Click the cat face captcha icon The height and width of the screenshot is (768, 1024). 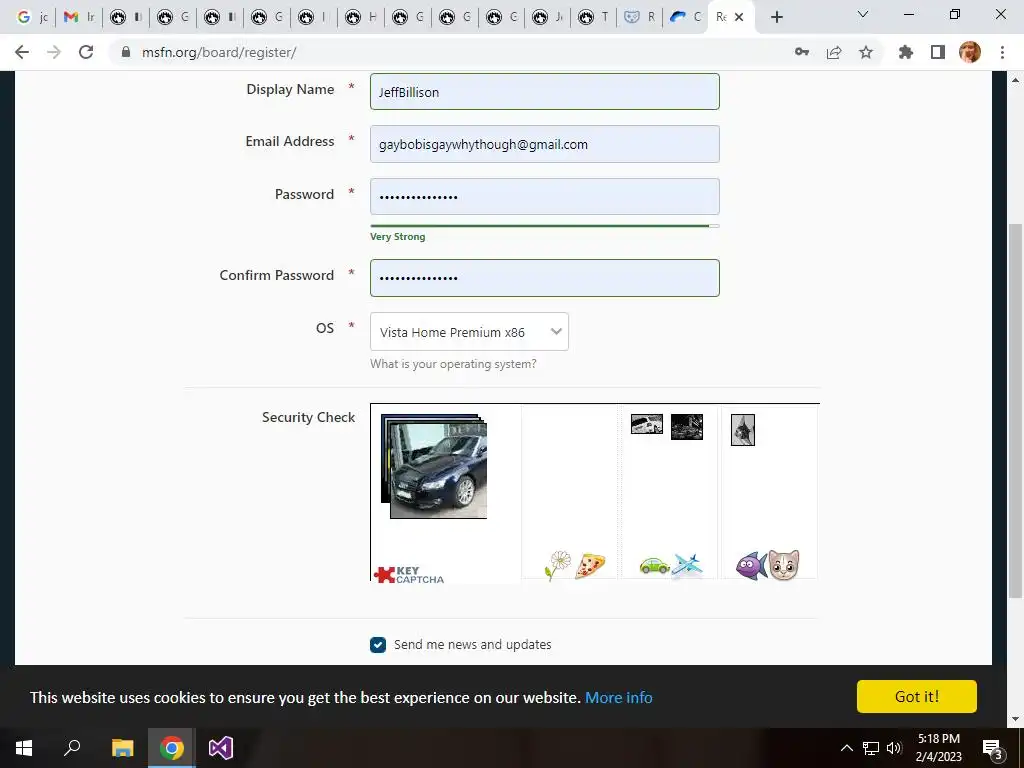tap(784, 565)
